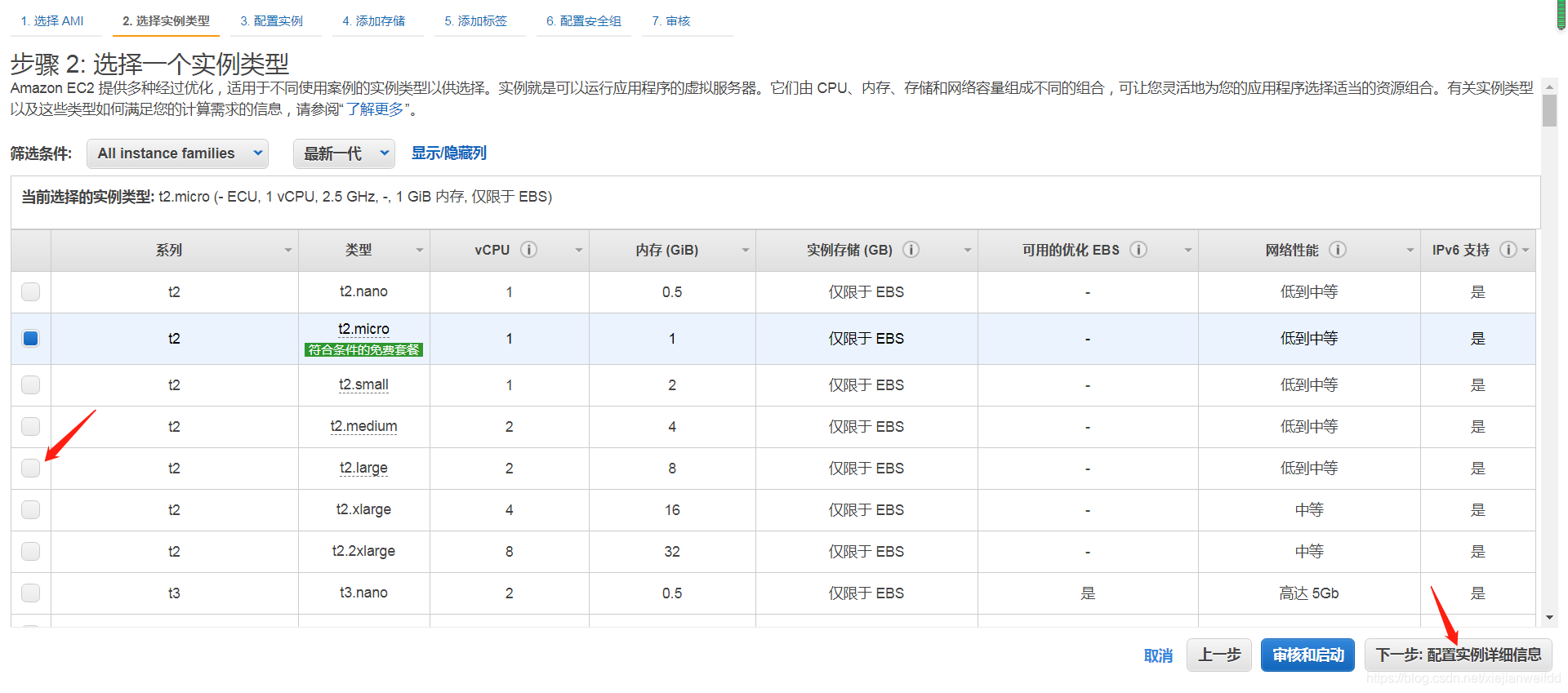Click the t2.micro instance type link
The image size is (1568, 693).
pos(363,329)
